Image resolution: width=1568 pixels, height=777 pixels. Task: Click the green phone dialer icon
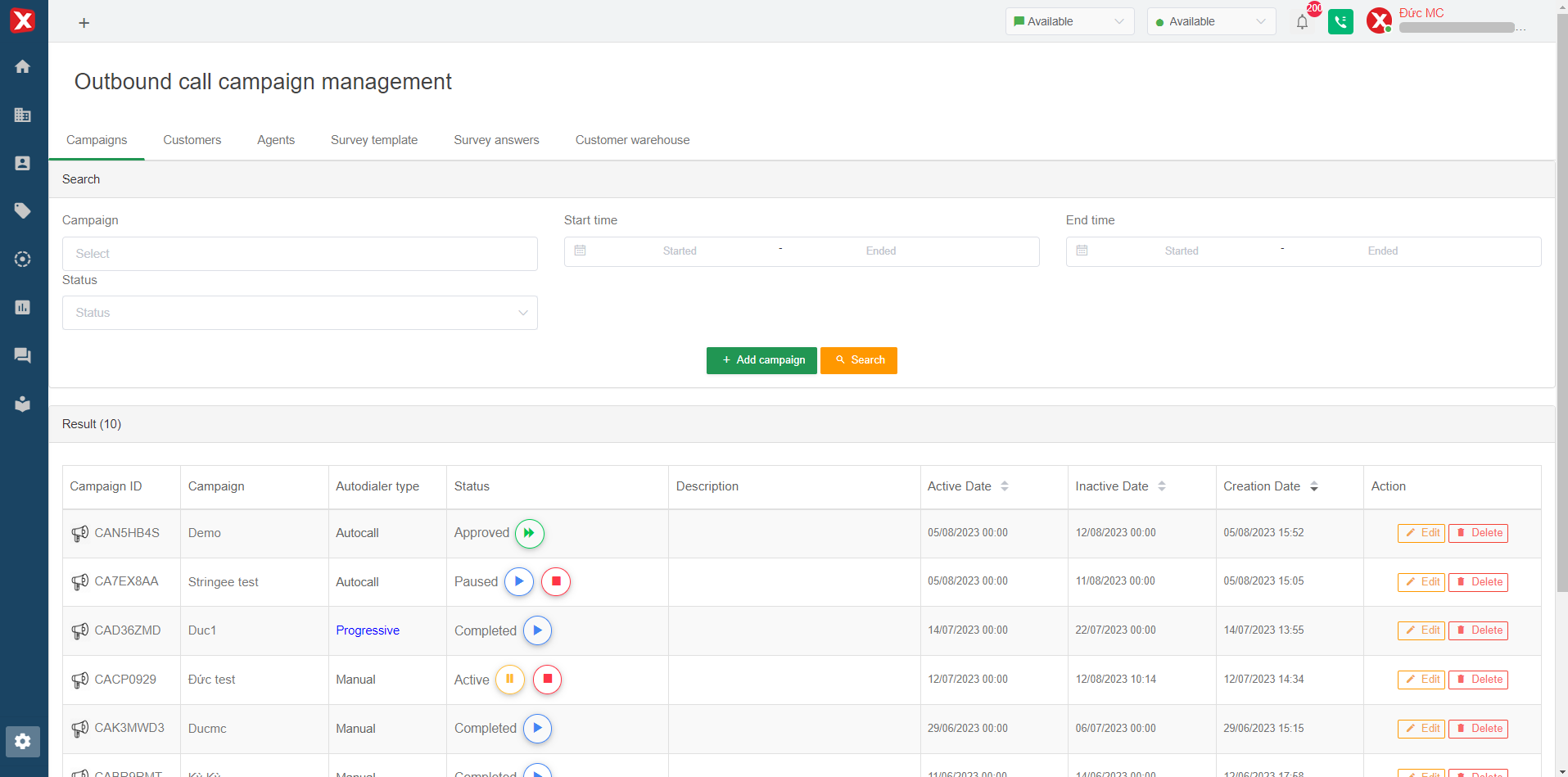pyautogui.click(x=1340, y=22)
